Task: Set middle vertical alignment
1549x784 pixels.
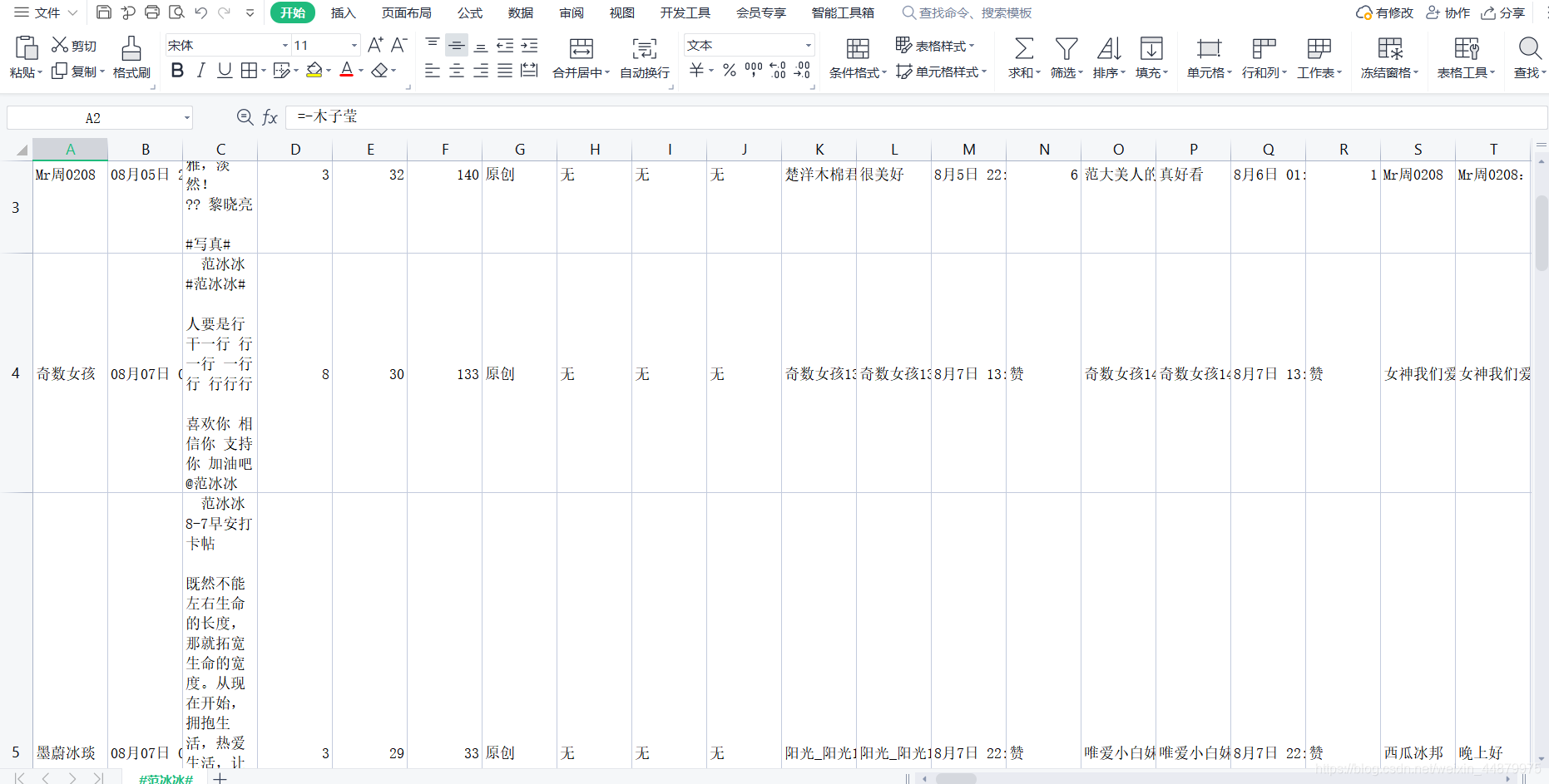Action: [x=457, y=45]
